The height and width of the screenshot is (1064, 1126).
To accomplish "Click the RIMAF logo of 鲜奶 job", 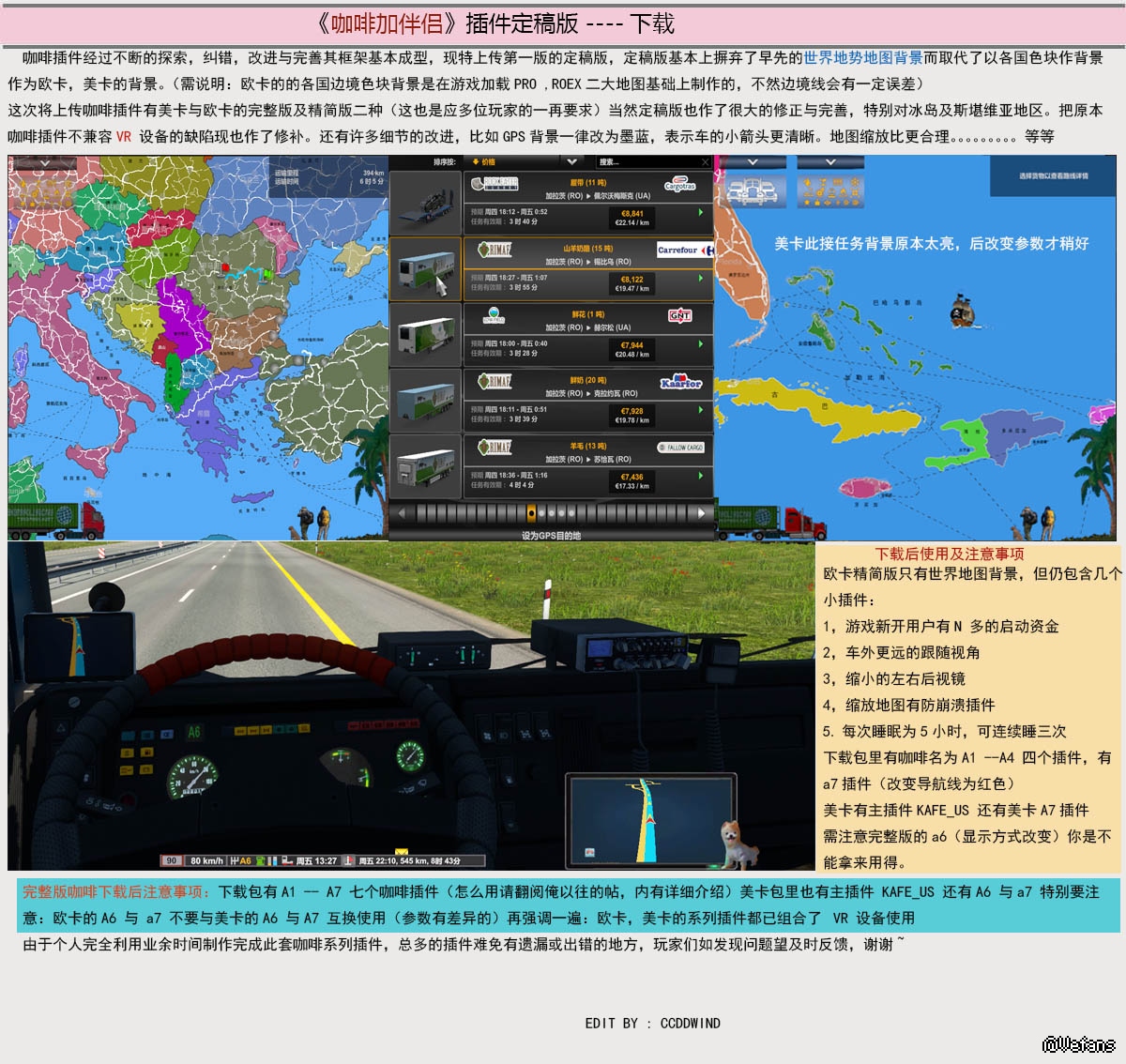I will coord(495,381).
